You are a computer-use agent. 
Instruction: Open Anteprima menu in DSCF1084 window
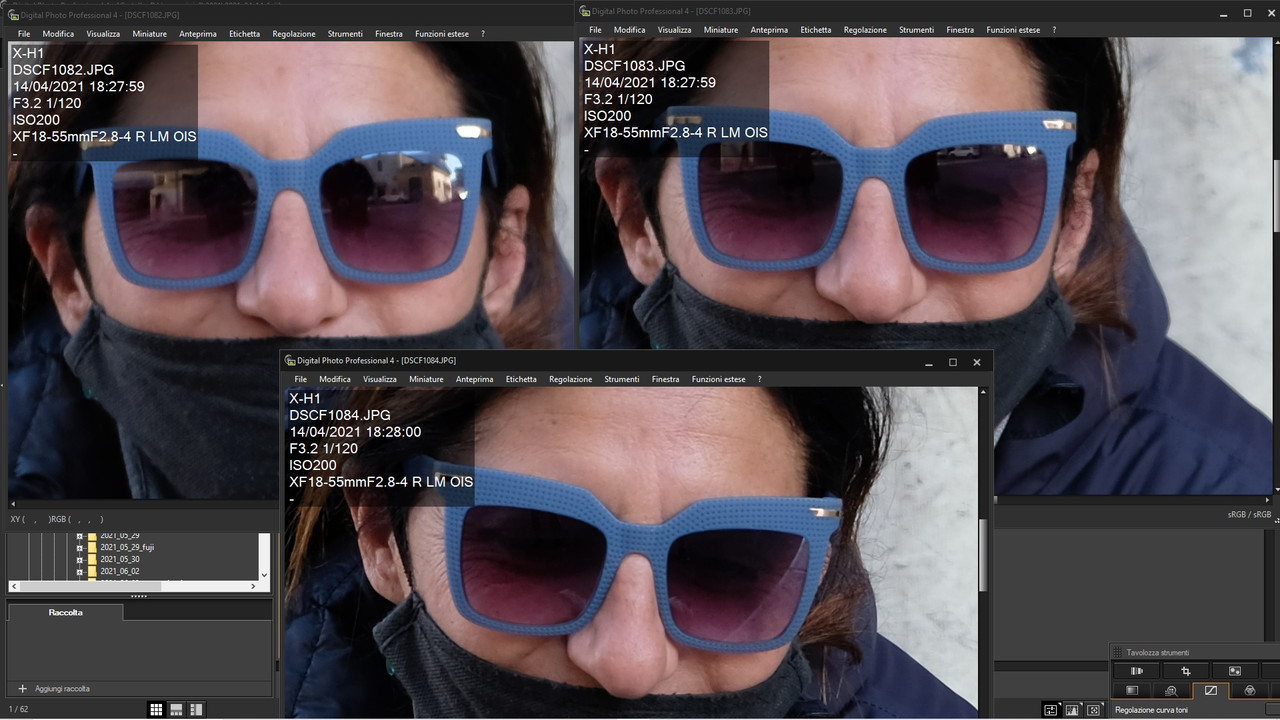474,379
